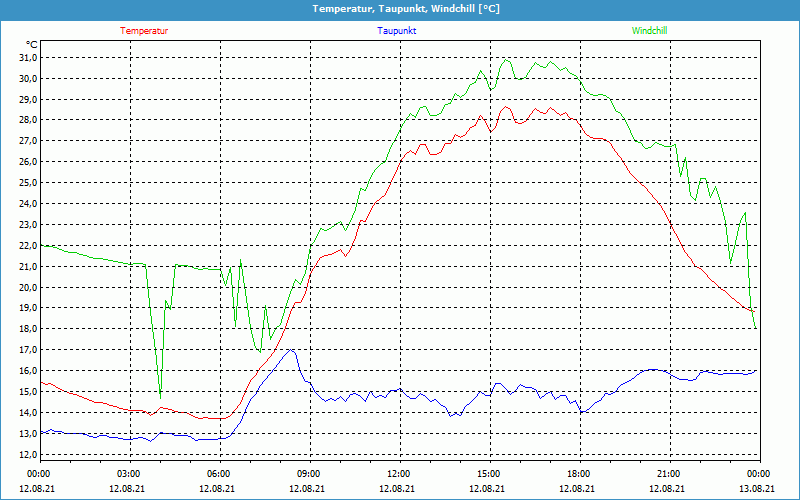Click the 26,0 y-axis value
The image size is (800, 500).
(29, 162)
